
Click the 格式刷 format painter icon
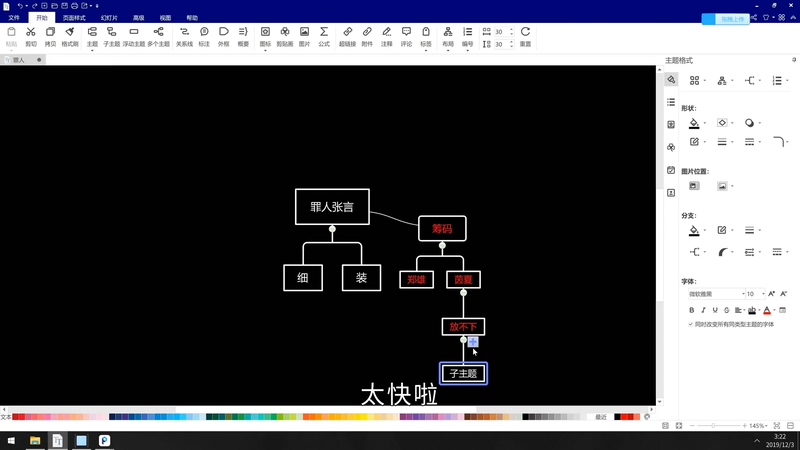(70, 37)
